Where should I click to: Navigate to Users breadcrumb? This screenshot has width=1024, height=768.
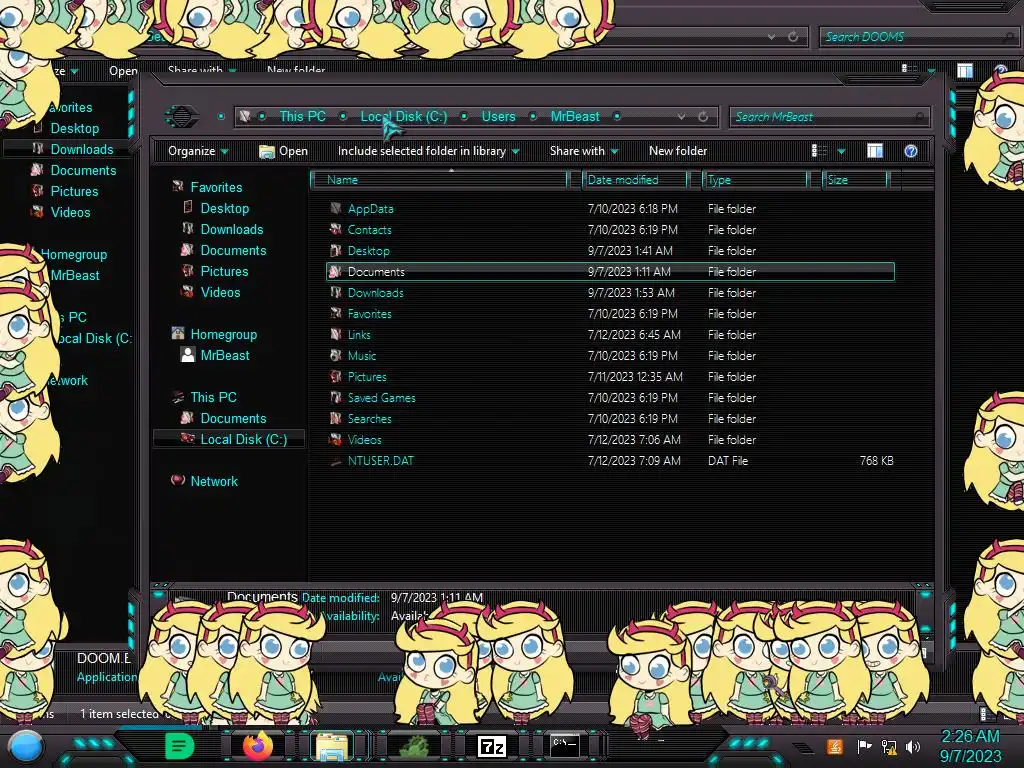pyautogui.click(x=498, y=116)
